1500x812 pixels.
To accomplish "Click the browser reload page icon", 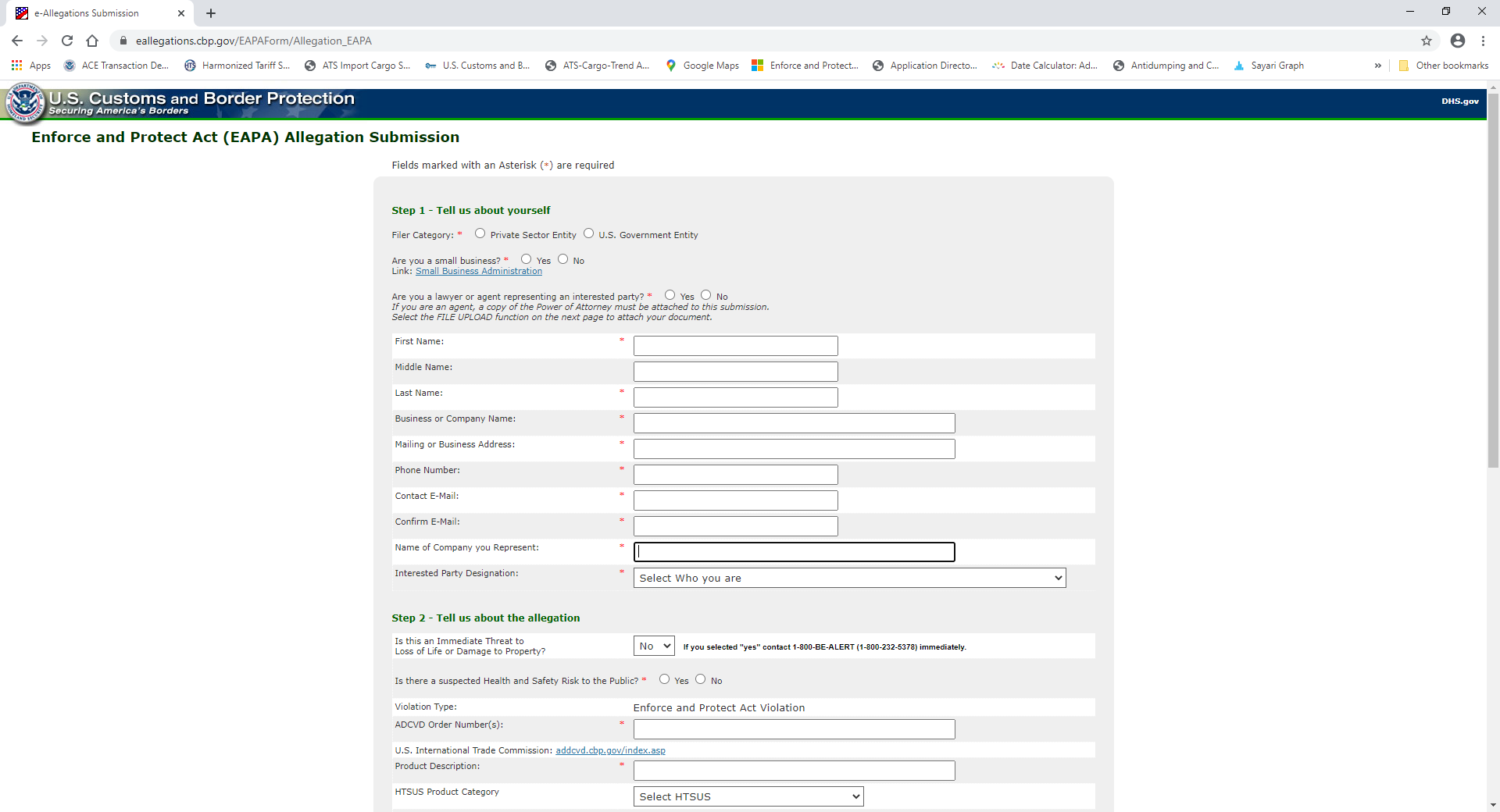I will 67,41.
